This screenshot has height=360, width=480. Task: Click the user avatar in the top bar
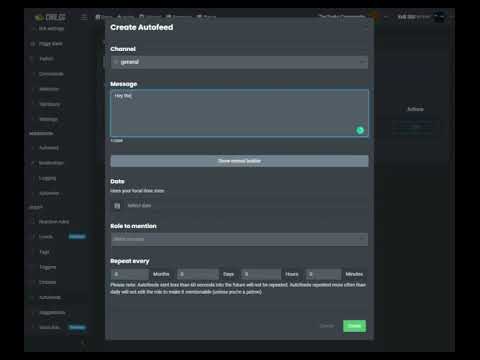(x=439, y=17)
